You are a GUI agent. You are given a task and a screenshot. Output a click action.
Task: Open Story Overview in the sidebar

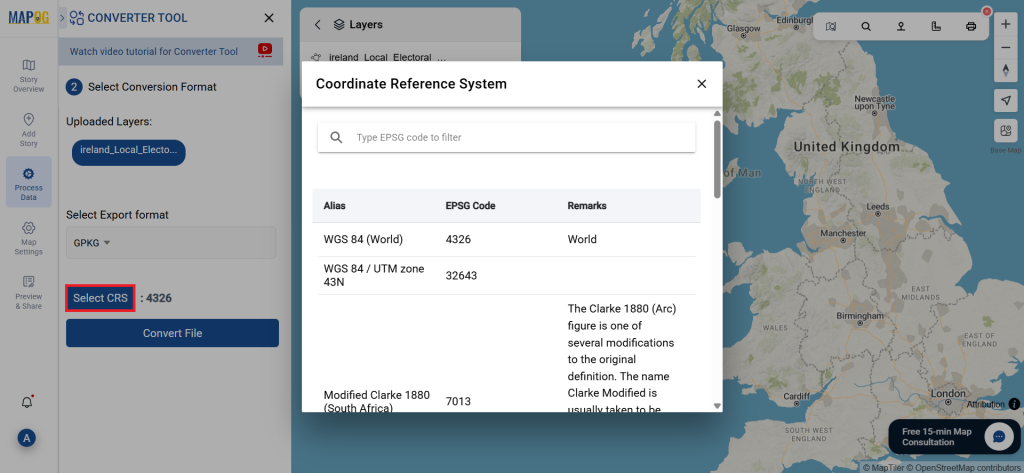29,76
